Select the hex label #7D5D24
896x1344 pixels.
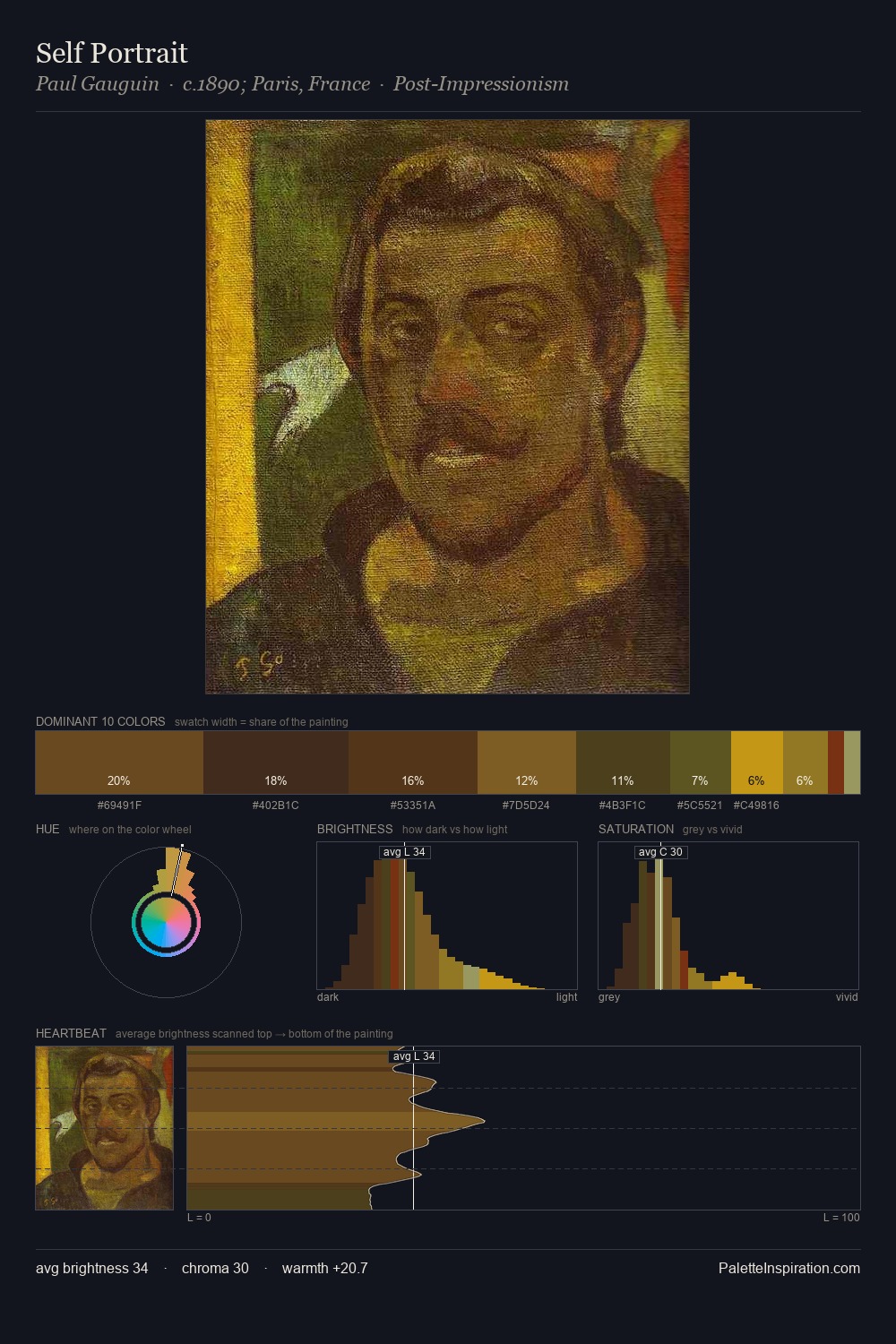(526, 806)
